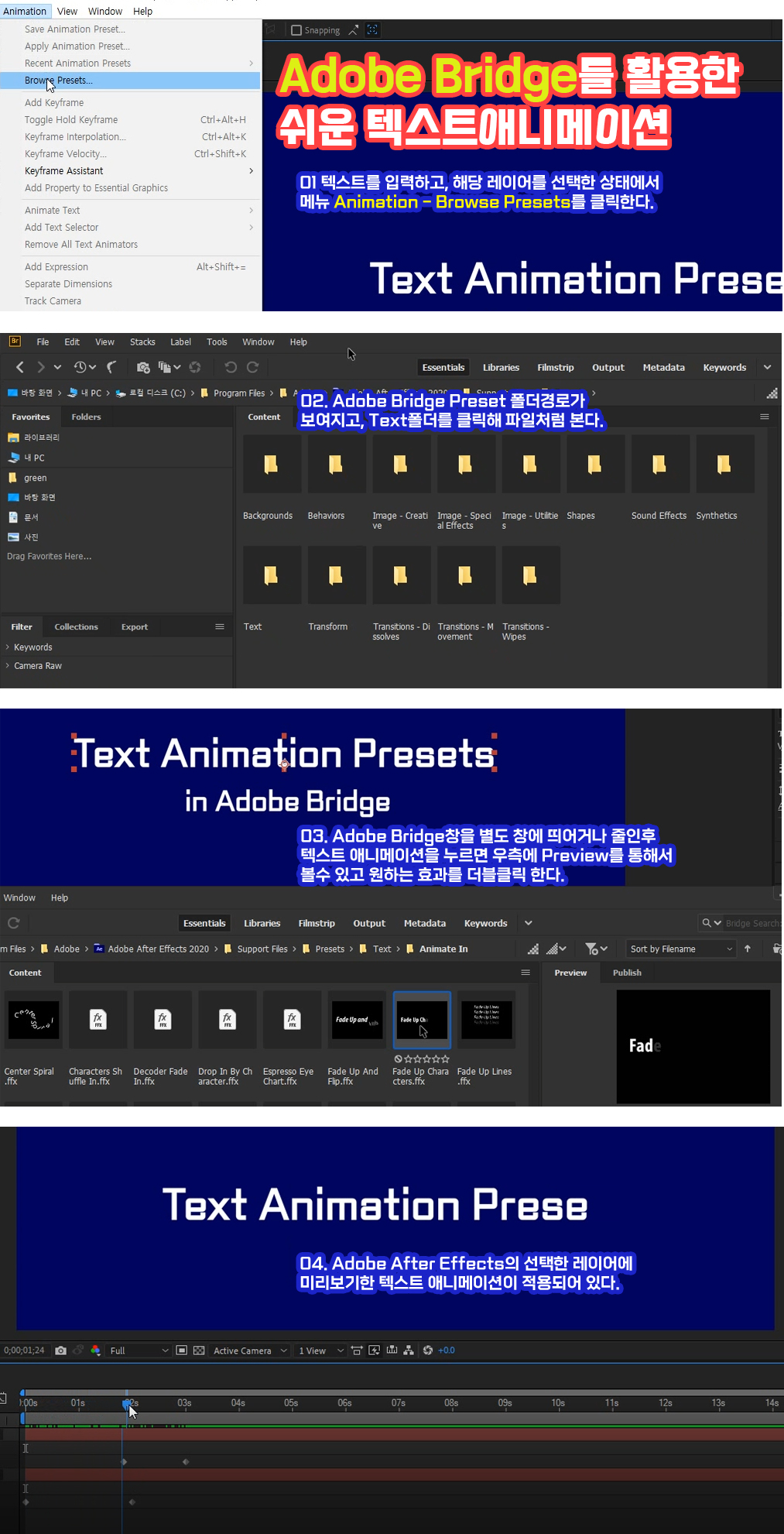Open the Sort by Filename dropdown
Image resolution: width=784 pixels, height=1534 pixels.
681,949
